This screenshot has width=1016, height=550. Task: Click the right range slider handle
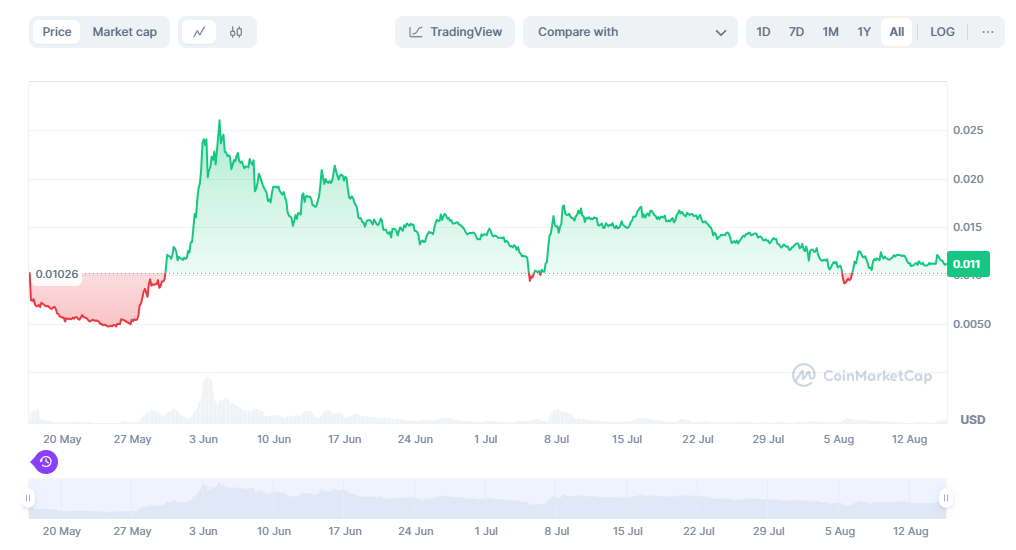[944, 498]
